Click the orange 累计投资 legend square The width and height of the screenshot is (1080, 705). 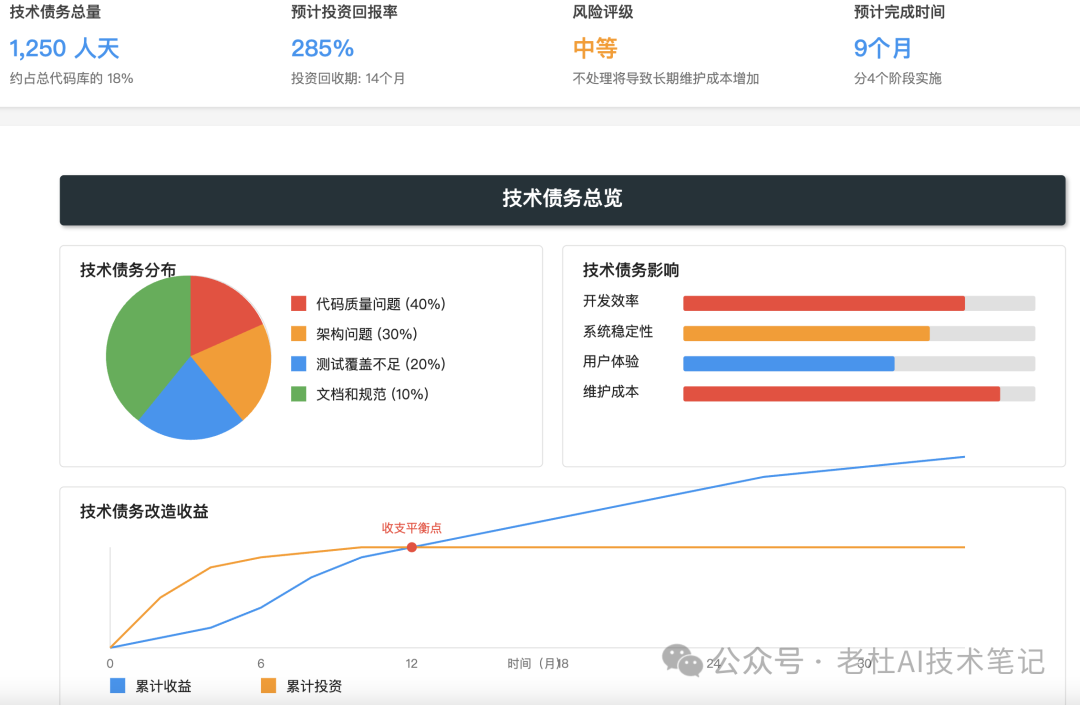pos(269,686)
